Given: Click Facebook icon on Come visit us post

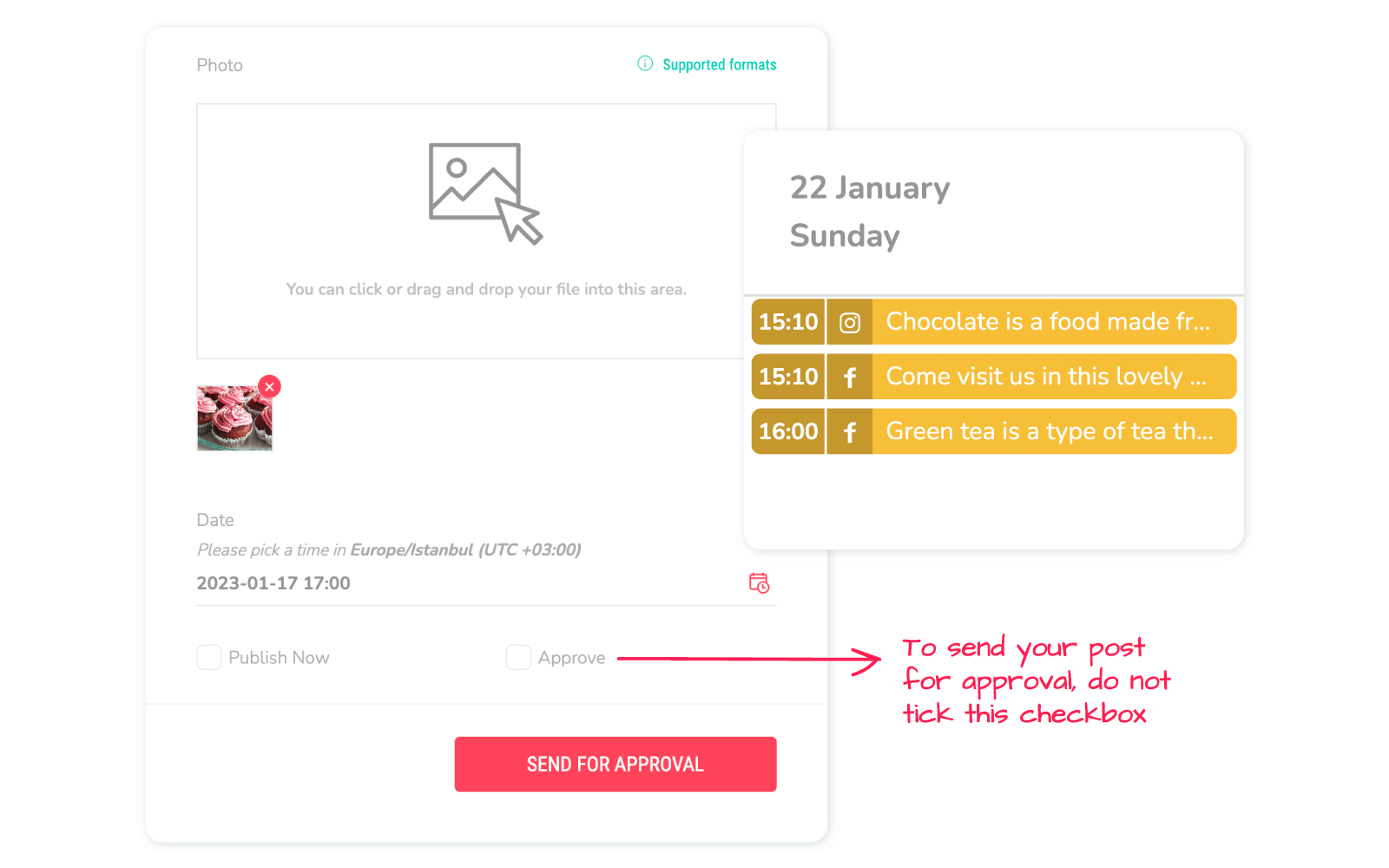Looking at the screenshot, I should coord(850,377).
